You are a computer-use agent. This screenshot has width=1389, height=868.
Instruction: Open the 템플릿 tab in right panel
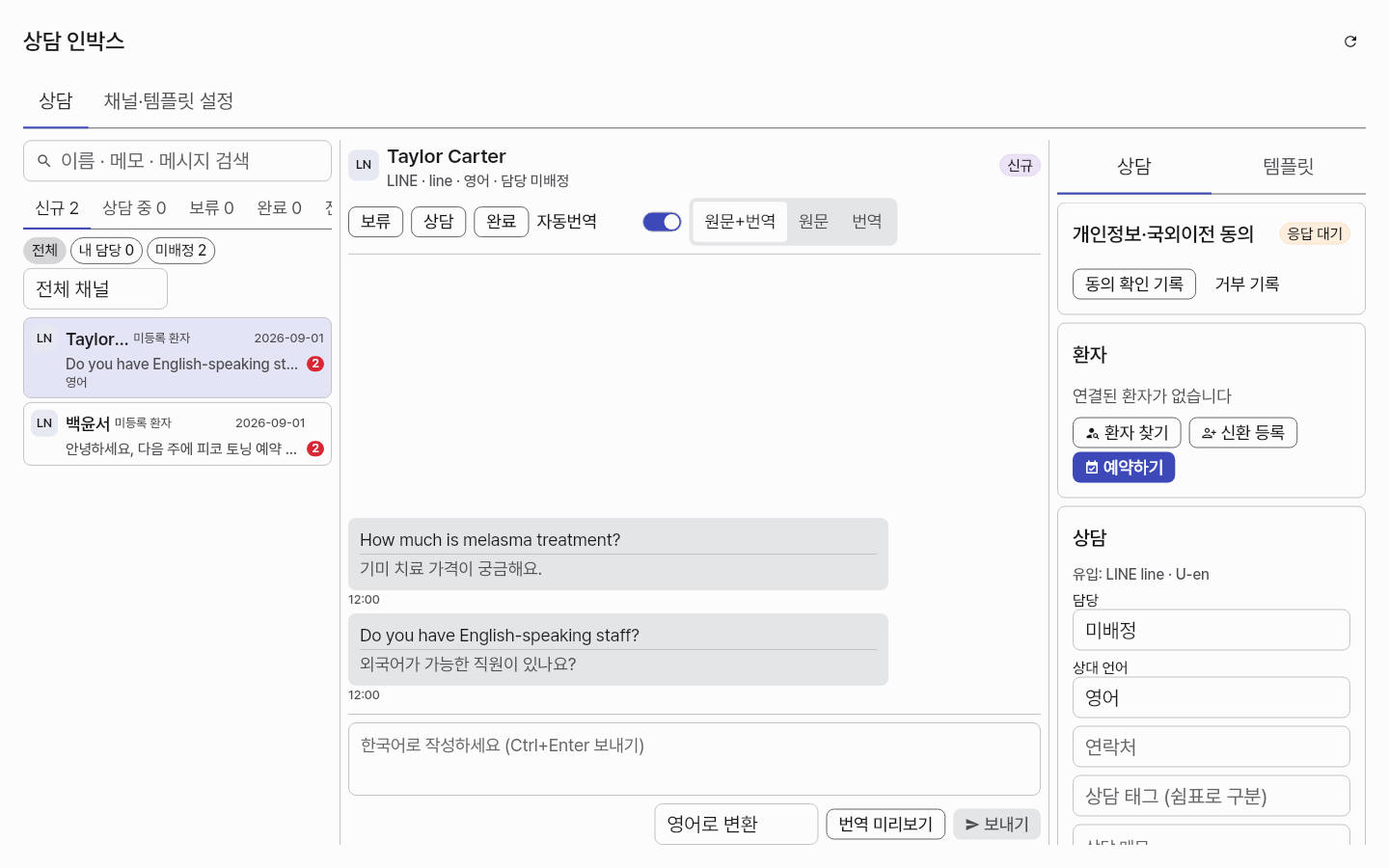click(1289, 167)
